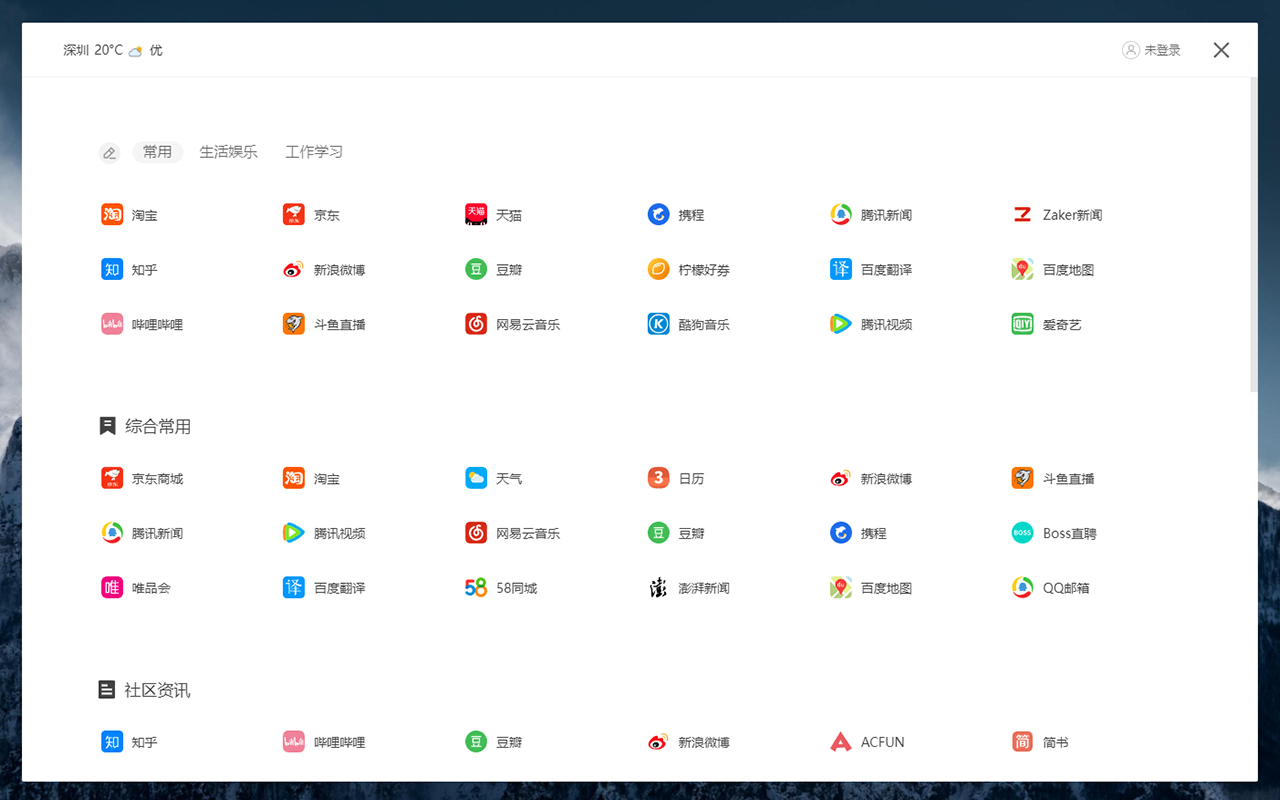Viewport: 1280px width, 800px height.
Task: Open 网易云音乐 link in the top 常用 grid
Action: click(x=528, y=325)
